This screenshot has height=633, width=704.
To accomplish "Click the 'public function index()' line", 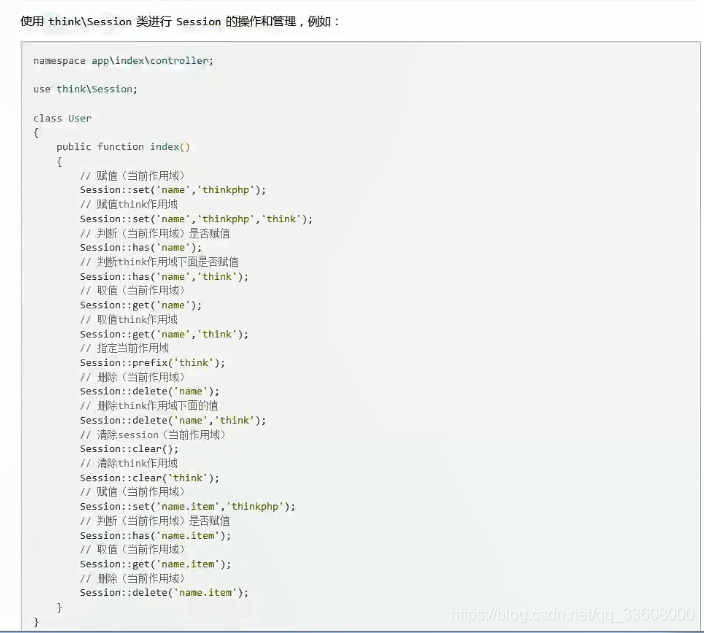I will [x=123, y=147].
